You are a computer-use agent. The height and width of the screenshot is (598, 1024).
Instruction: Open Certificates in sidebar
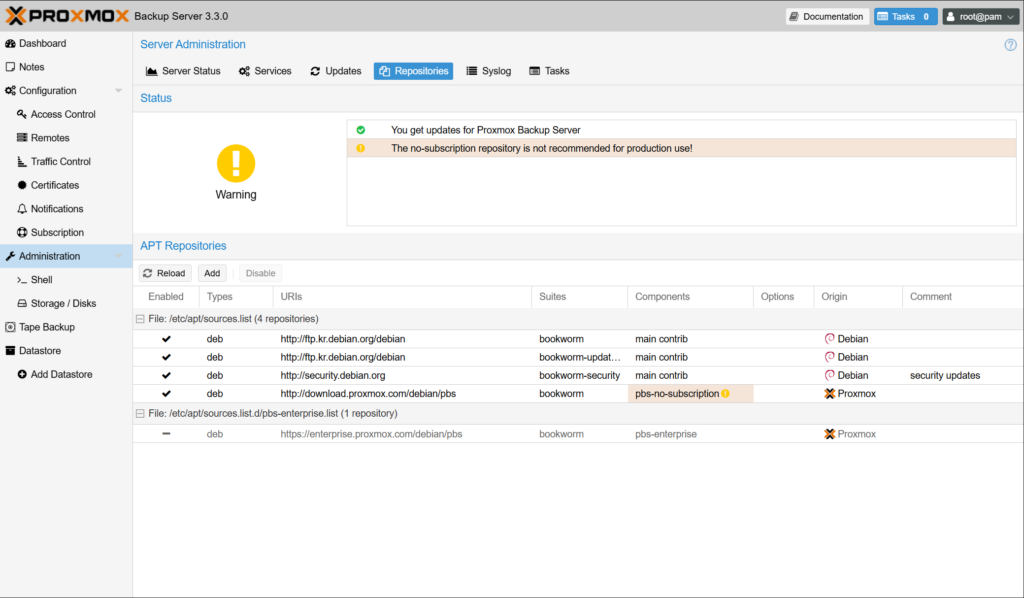tap(54, 185)
